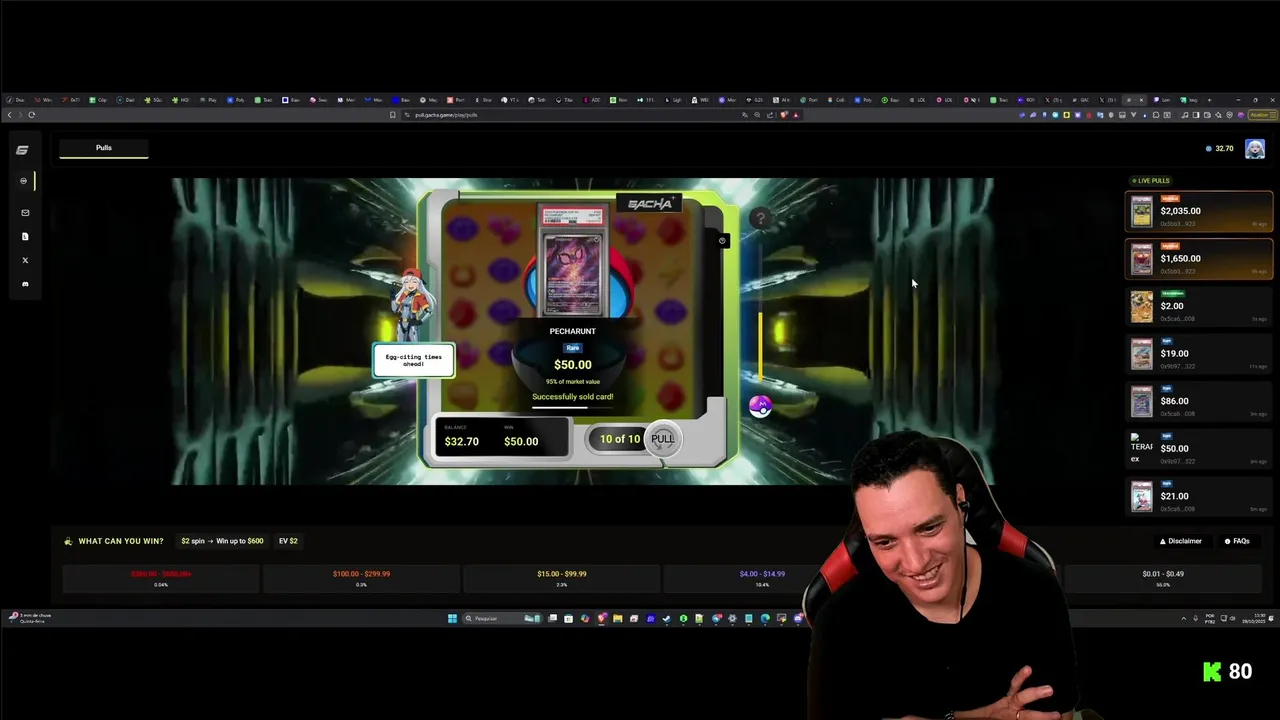Viewport: 1280px width, 720px height.
Task: Select the Pulls tab
Action: (104, 148)
